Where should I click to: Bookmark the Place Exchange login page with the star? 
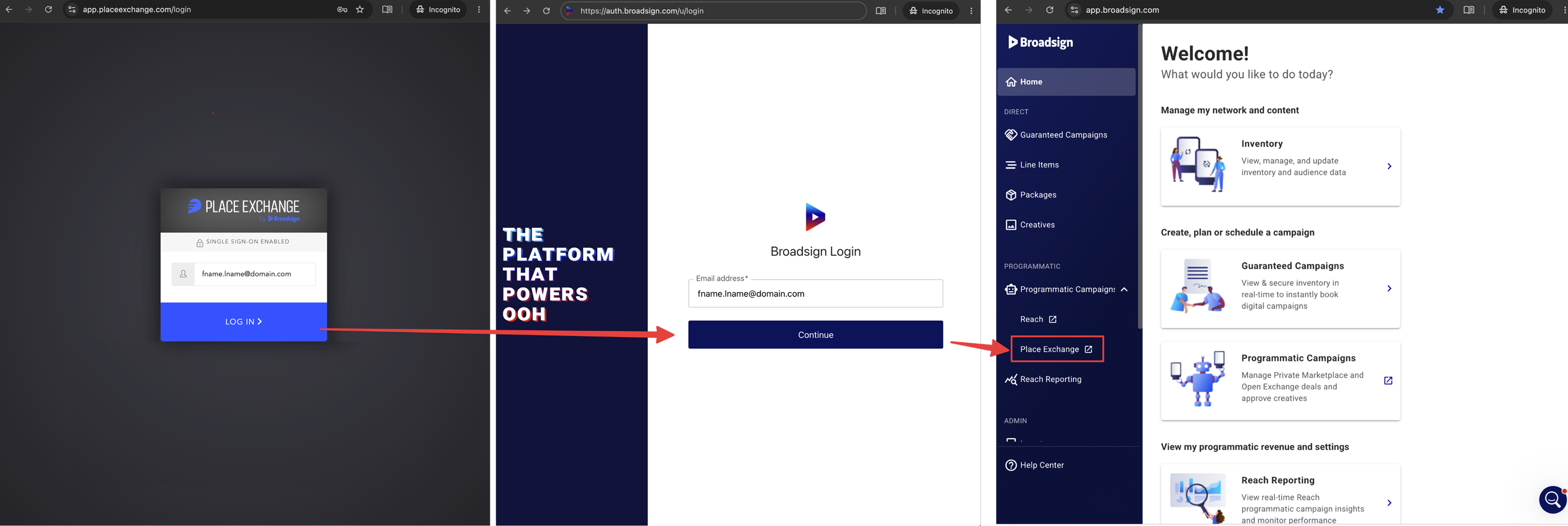(360, 10)
